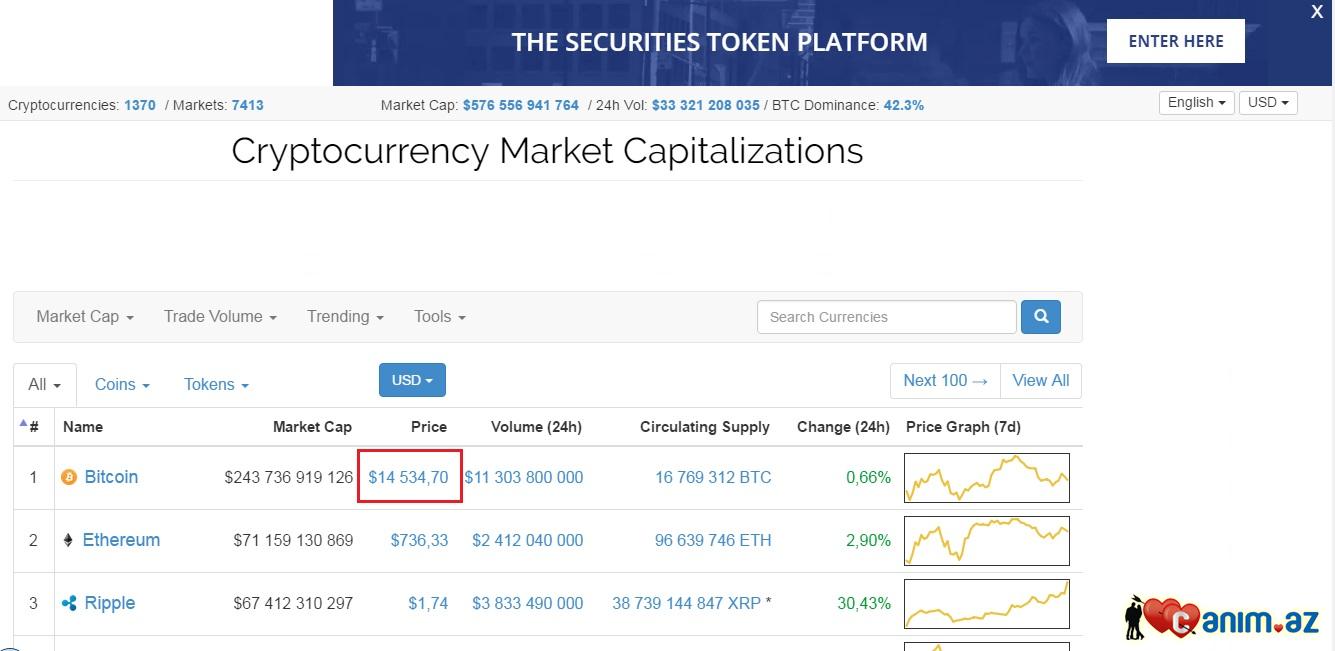Close the ad banner with X

click(1317, 12)
